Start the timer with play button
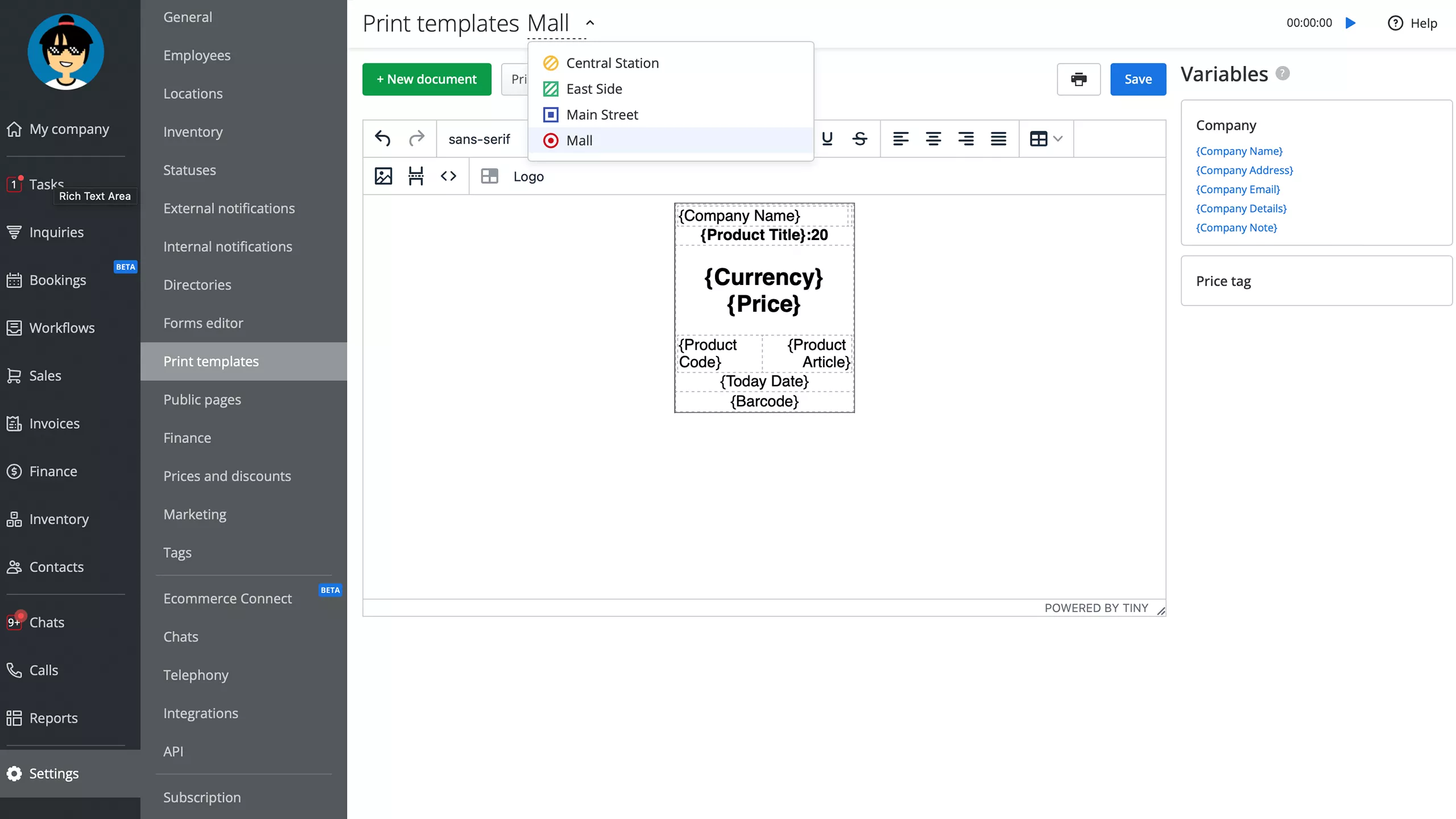The width and height of the screenshot is (1456, 819). [1350, 23]
